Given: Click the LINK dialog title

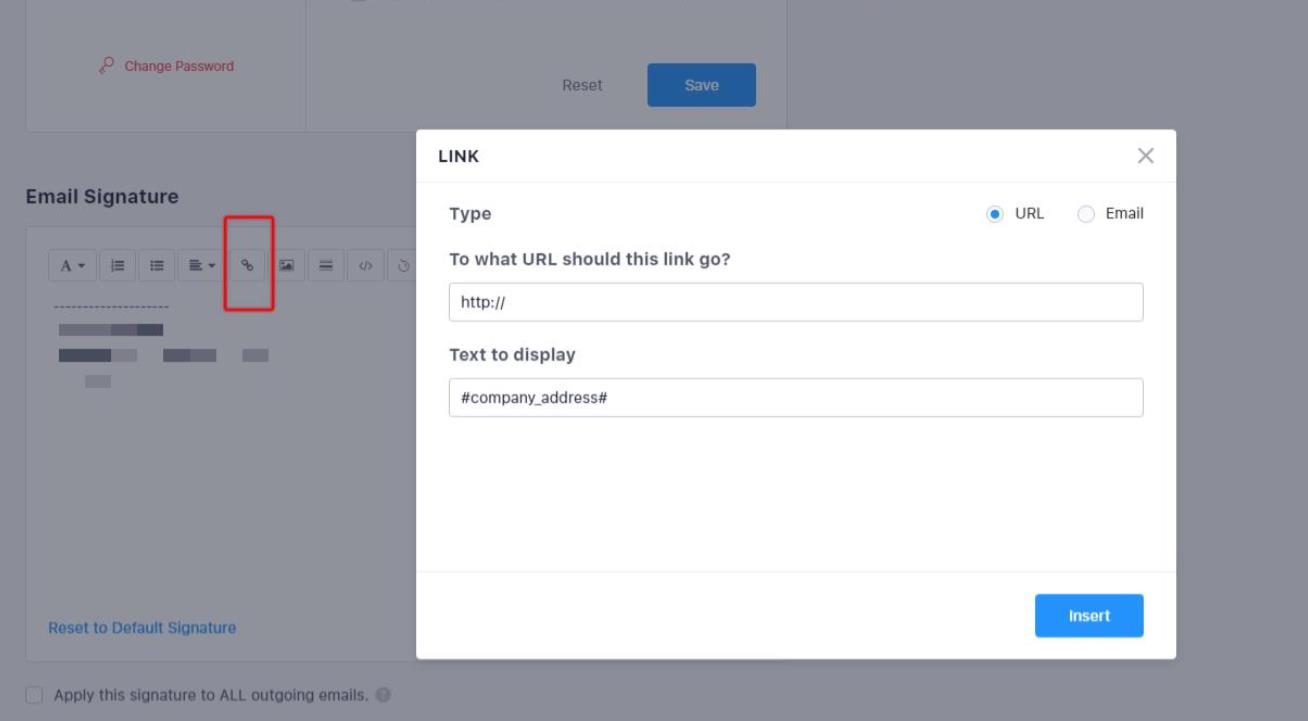Looking at the screenshot, I should pos(459,156).
